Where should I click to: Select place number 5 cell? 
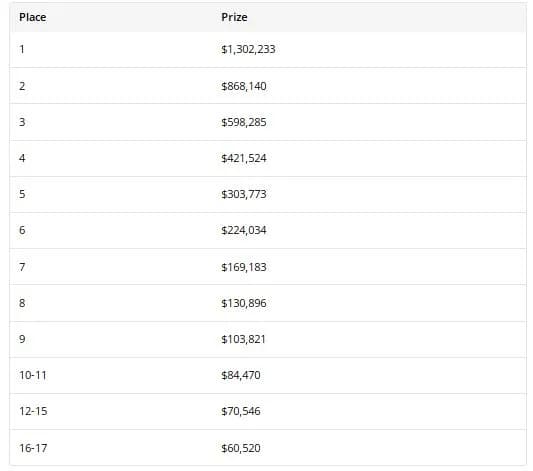click(22, 194)
